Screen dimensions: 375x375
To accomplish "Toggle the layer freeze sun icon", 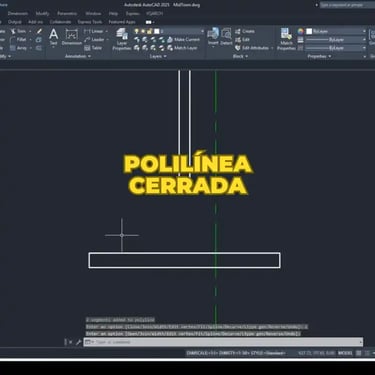I will pyautogui.click(x=143, y=31).
